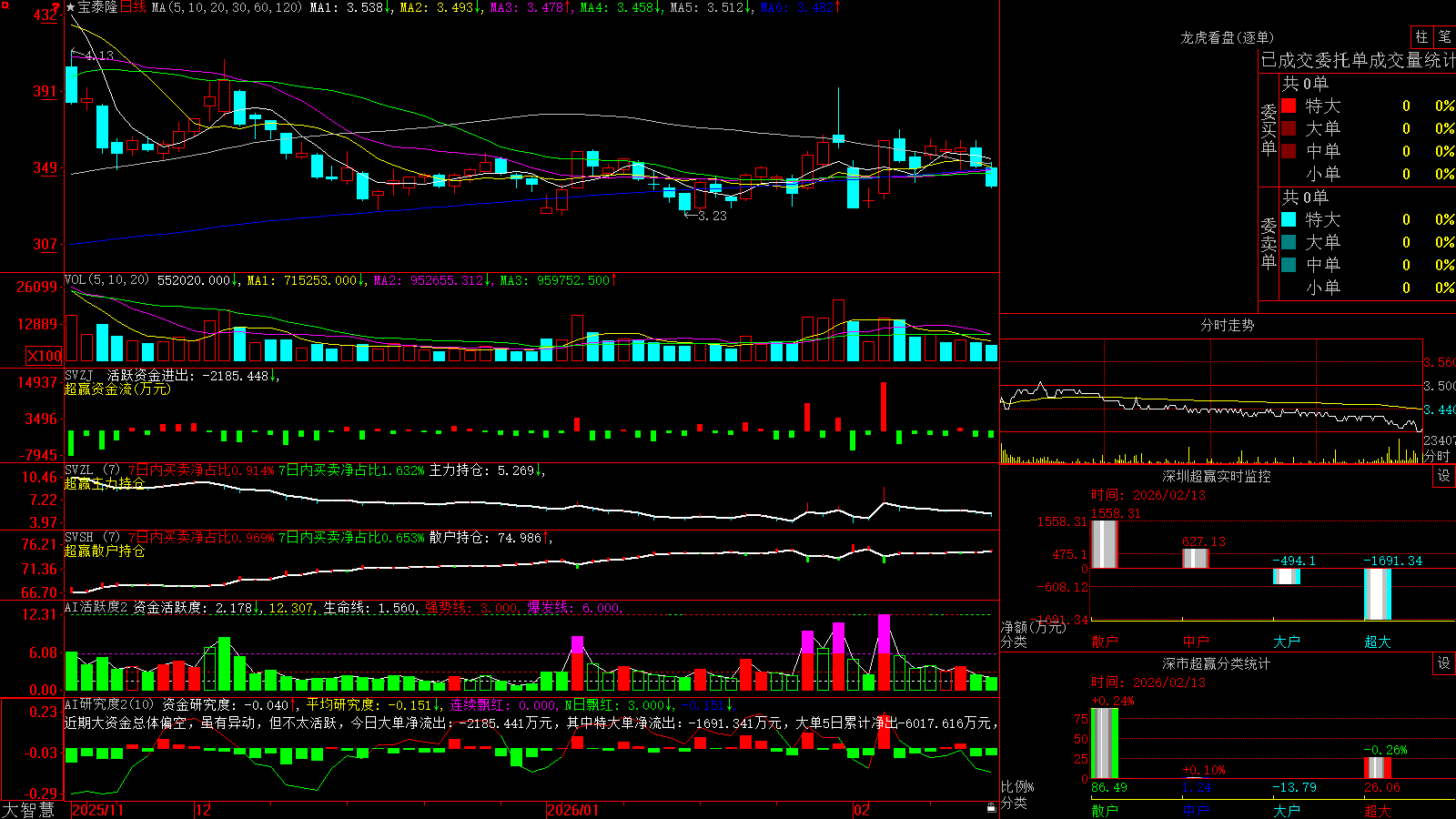Click the 爆发线: 6.000 label
Image resolution: width=1456 pixels, height=819 pixels.
point(575,608)
